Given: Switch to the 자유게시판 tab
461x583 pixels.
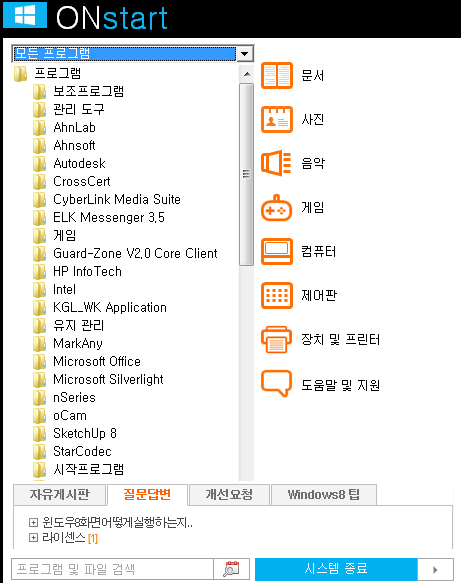Looking at the screenshot, I should tap(59, 495).
